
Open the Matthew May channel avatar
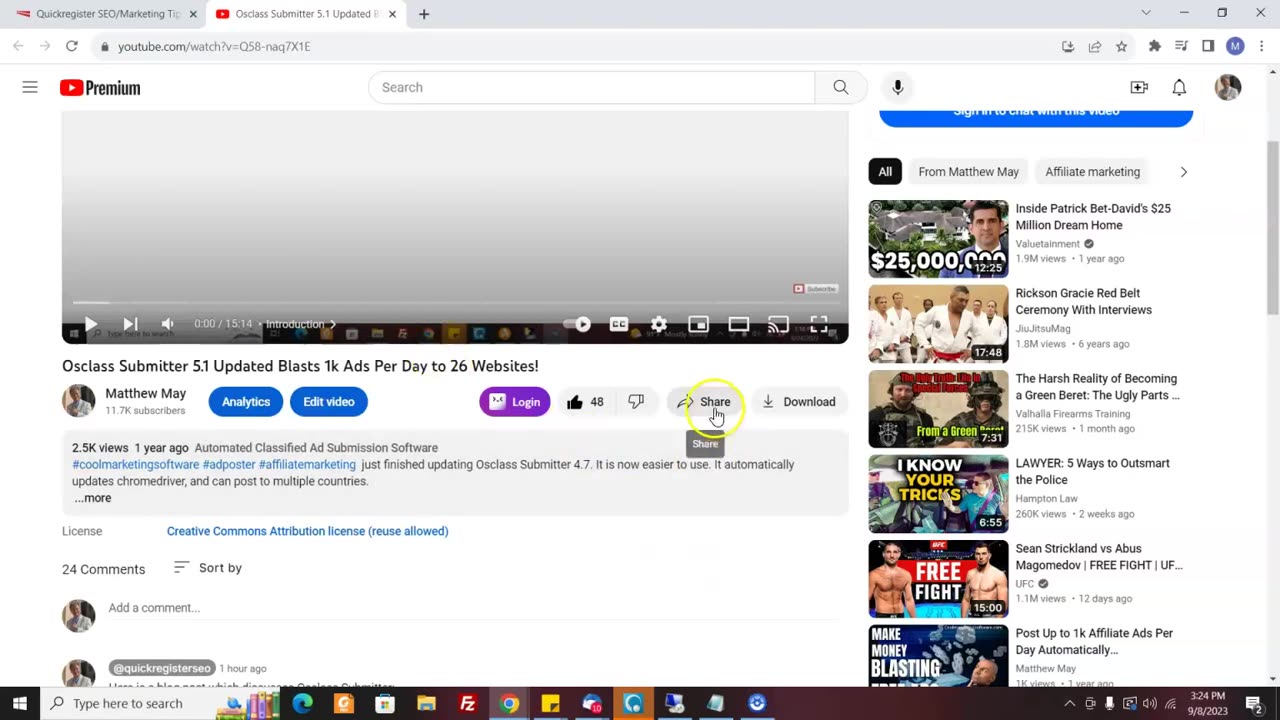[x=79, y=401]
